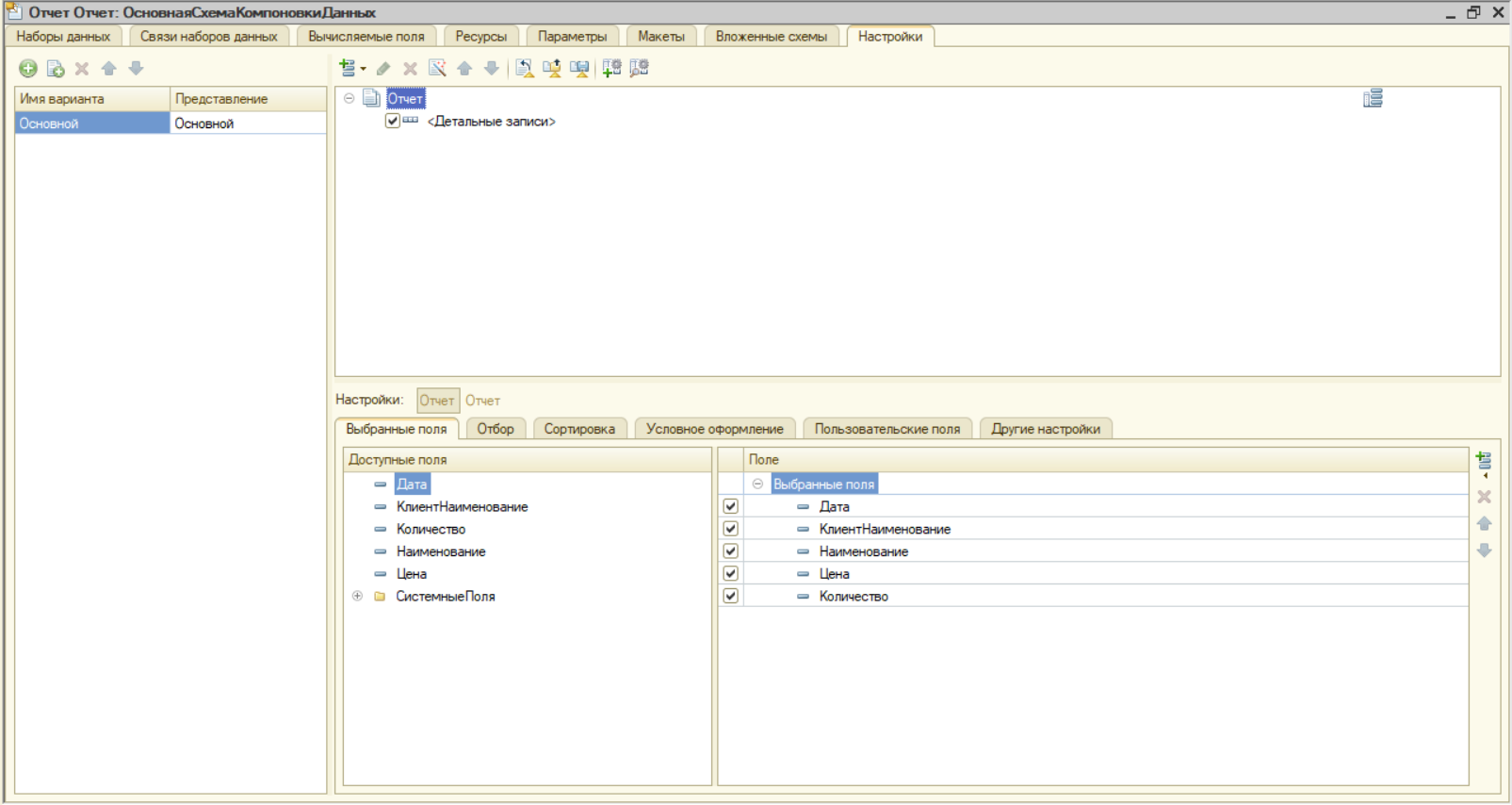Select Наименование in available fields list
1512x805 pixels.
(x=441, y=551)
